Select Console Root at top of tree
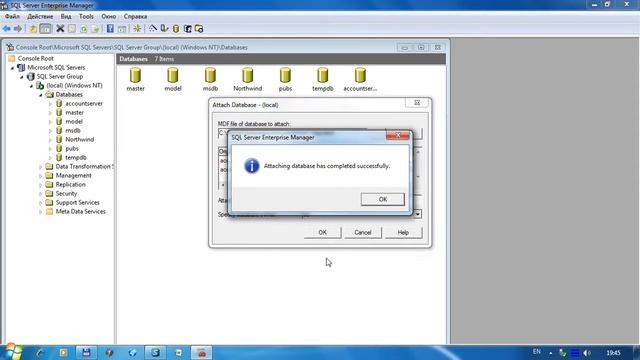Viewport: 640px width, 360px height. point(36,59)
